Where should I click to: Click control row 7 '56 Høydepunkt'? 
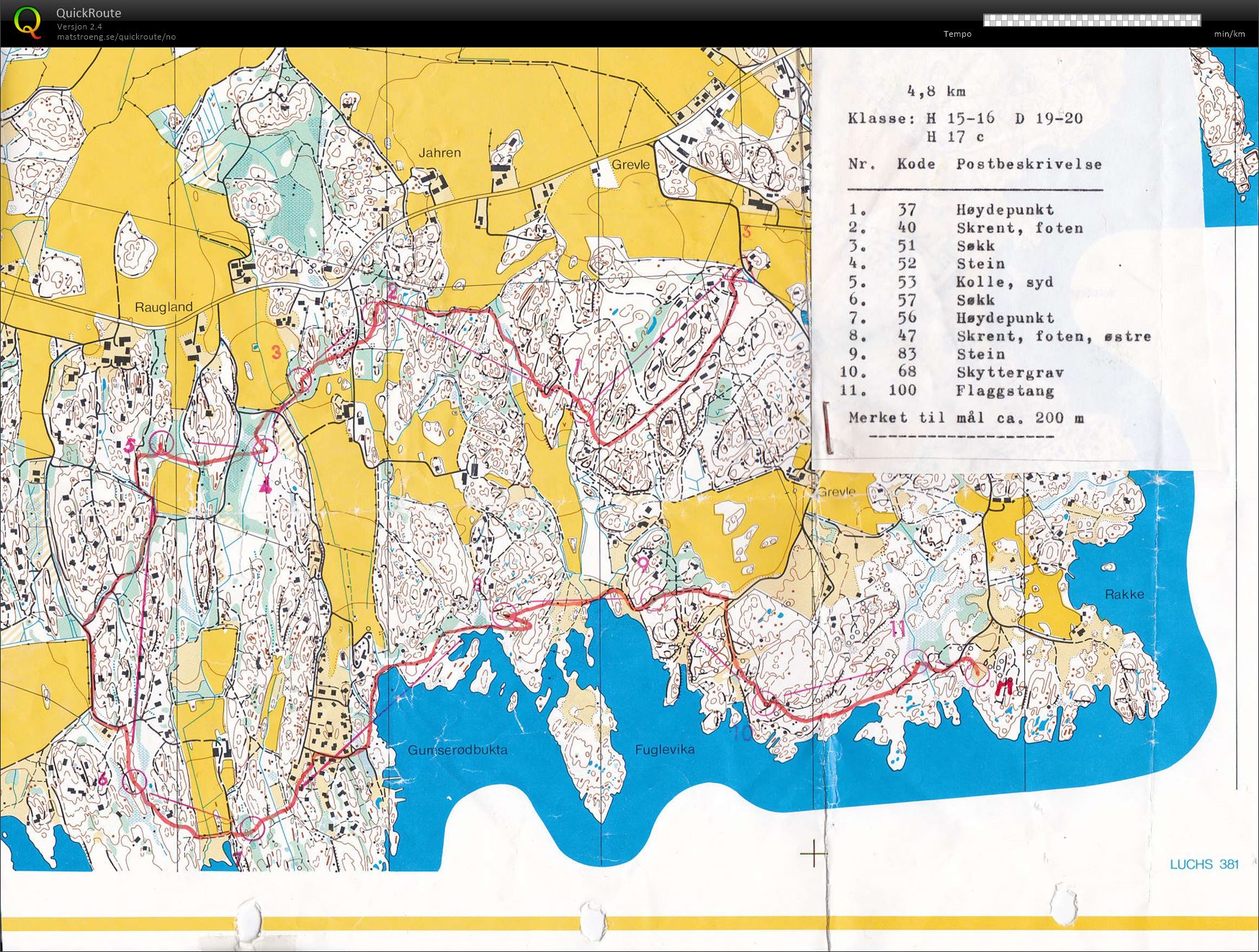(x=951, y=318)
